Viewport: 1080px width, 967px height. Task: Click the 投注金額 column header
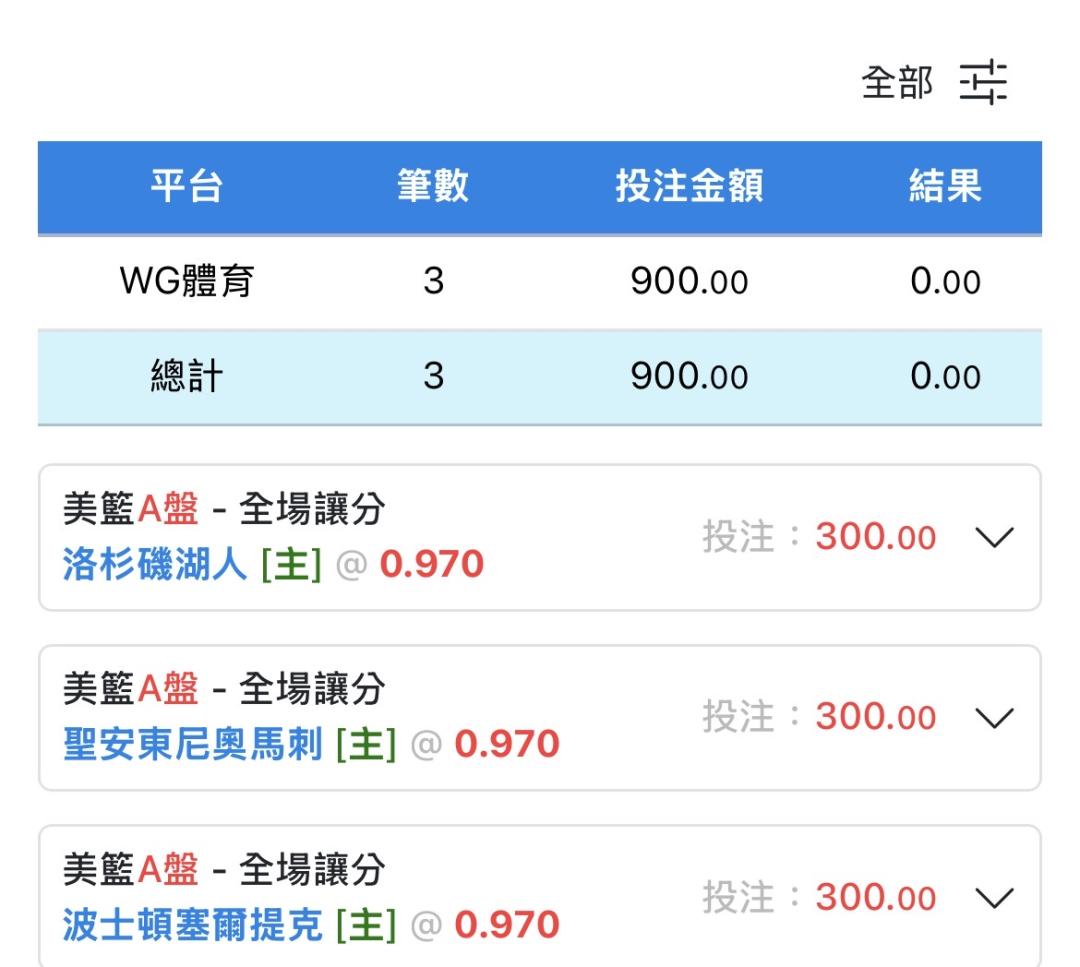tap(689, 187)
